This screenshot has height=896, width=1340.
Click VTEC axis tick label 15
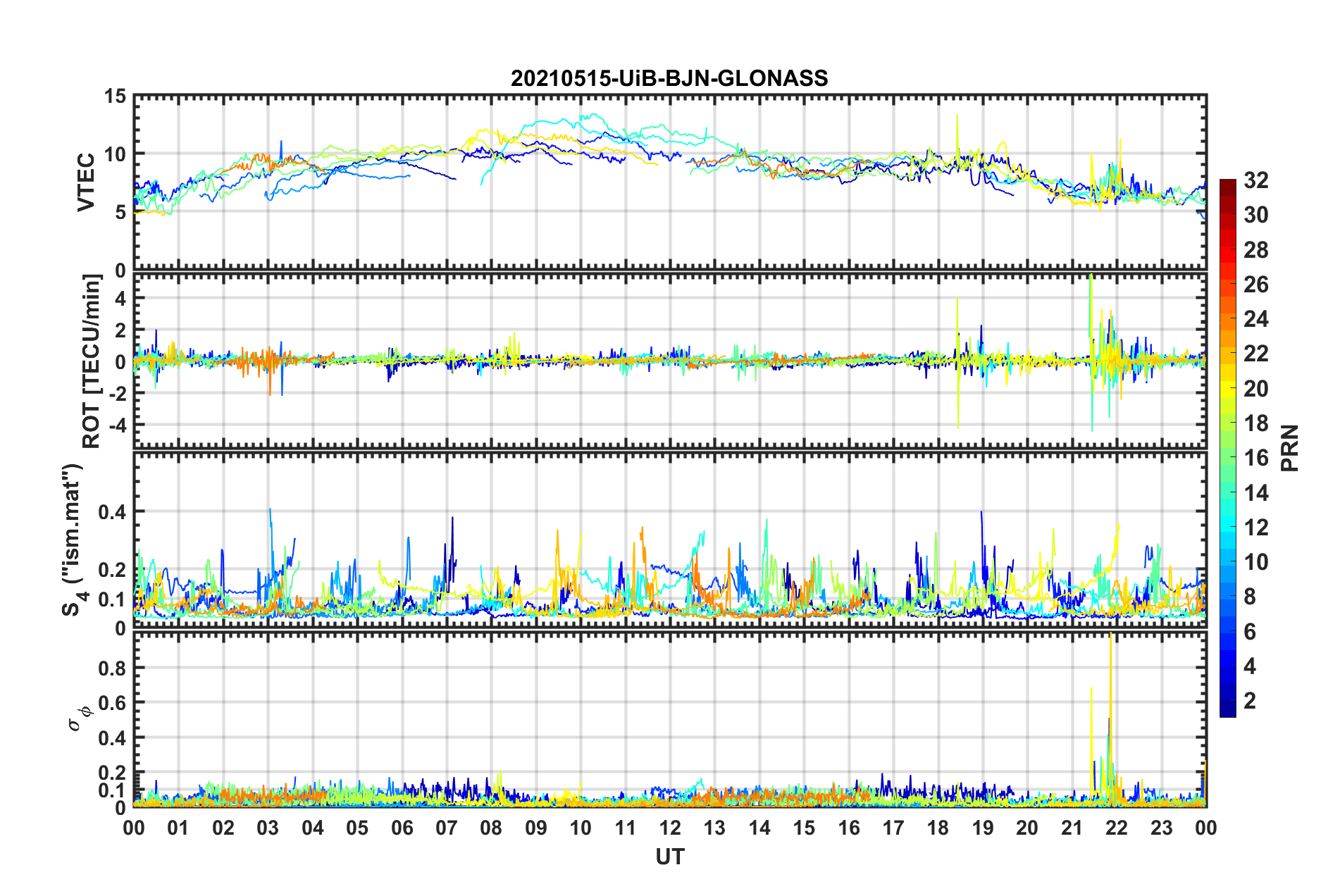click(115, 96)
